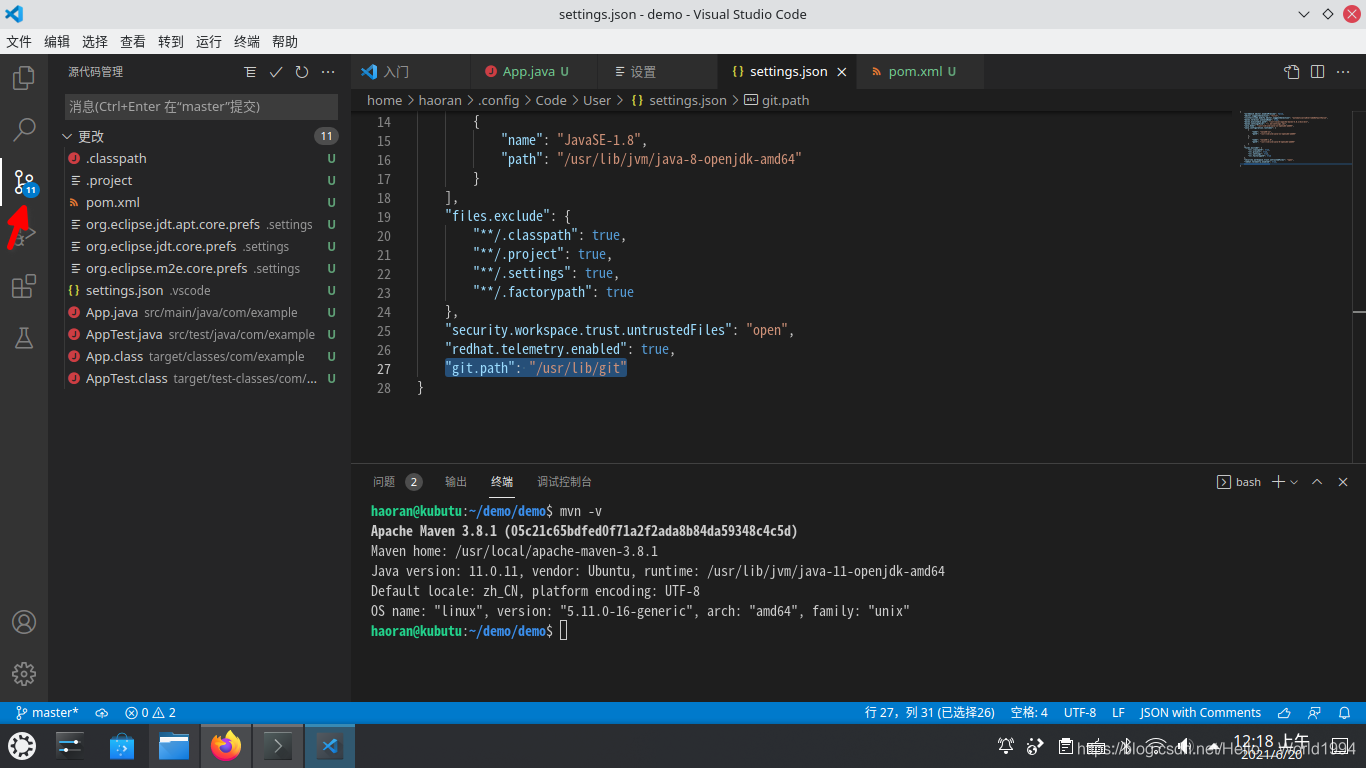1366x768 pixels.
Task: Refresh the Source Control view
Action: coord(302,72)
